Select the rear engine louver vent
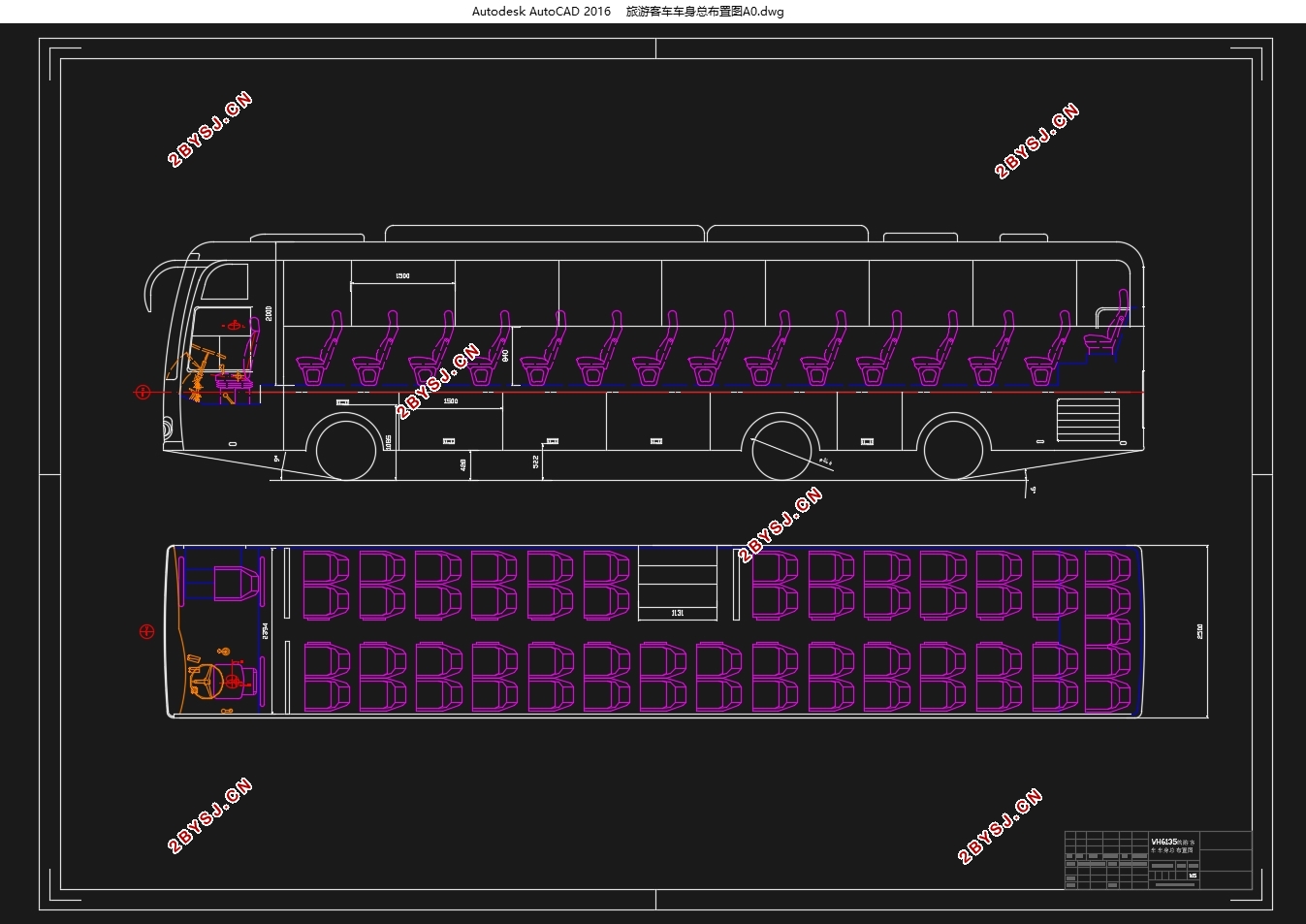 (1088, 419)
